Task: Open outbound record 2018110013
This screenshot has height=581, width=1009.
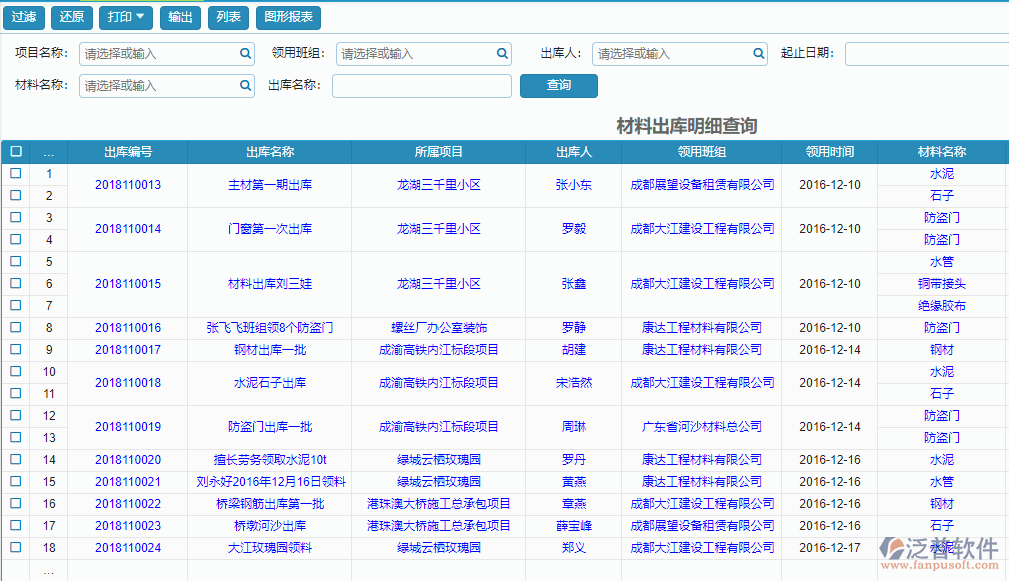Action: (x=127, y=184)
